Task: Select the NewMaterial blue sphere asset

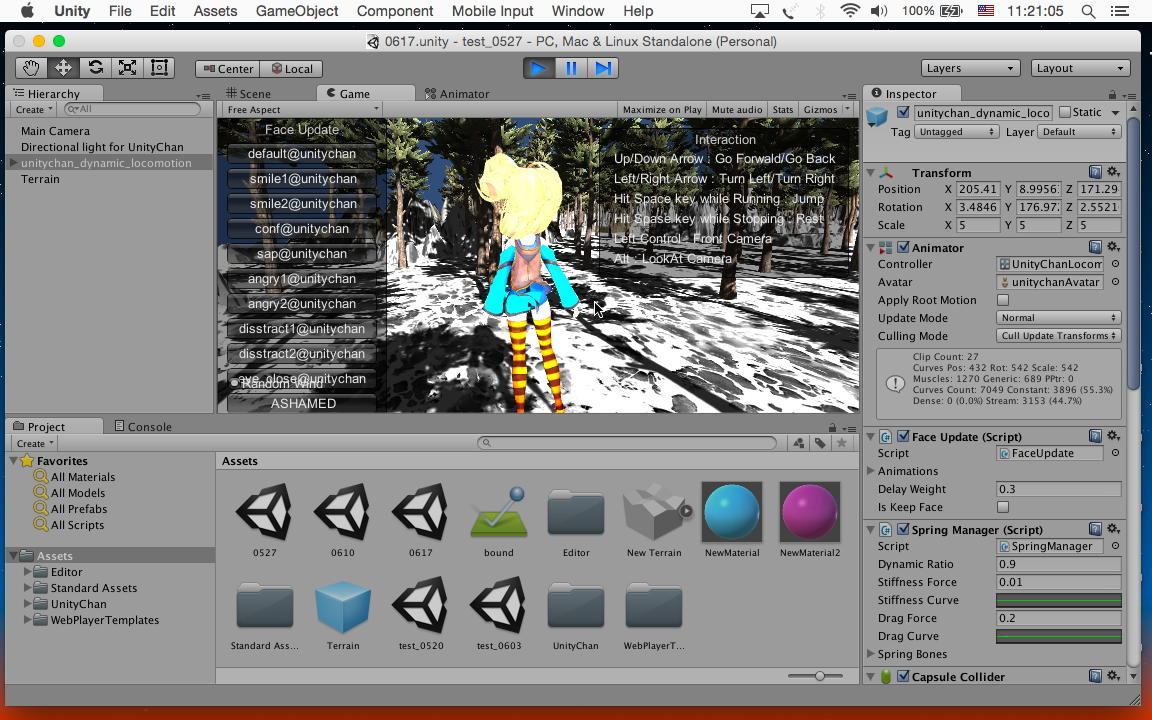Action: tap(732, 511)
